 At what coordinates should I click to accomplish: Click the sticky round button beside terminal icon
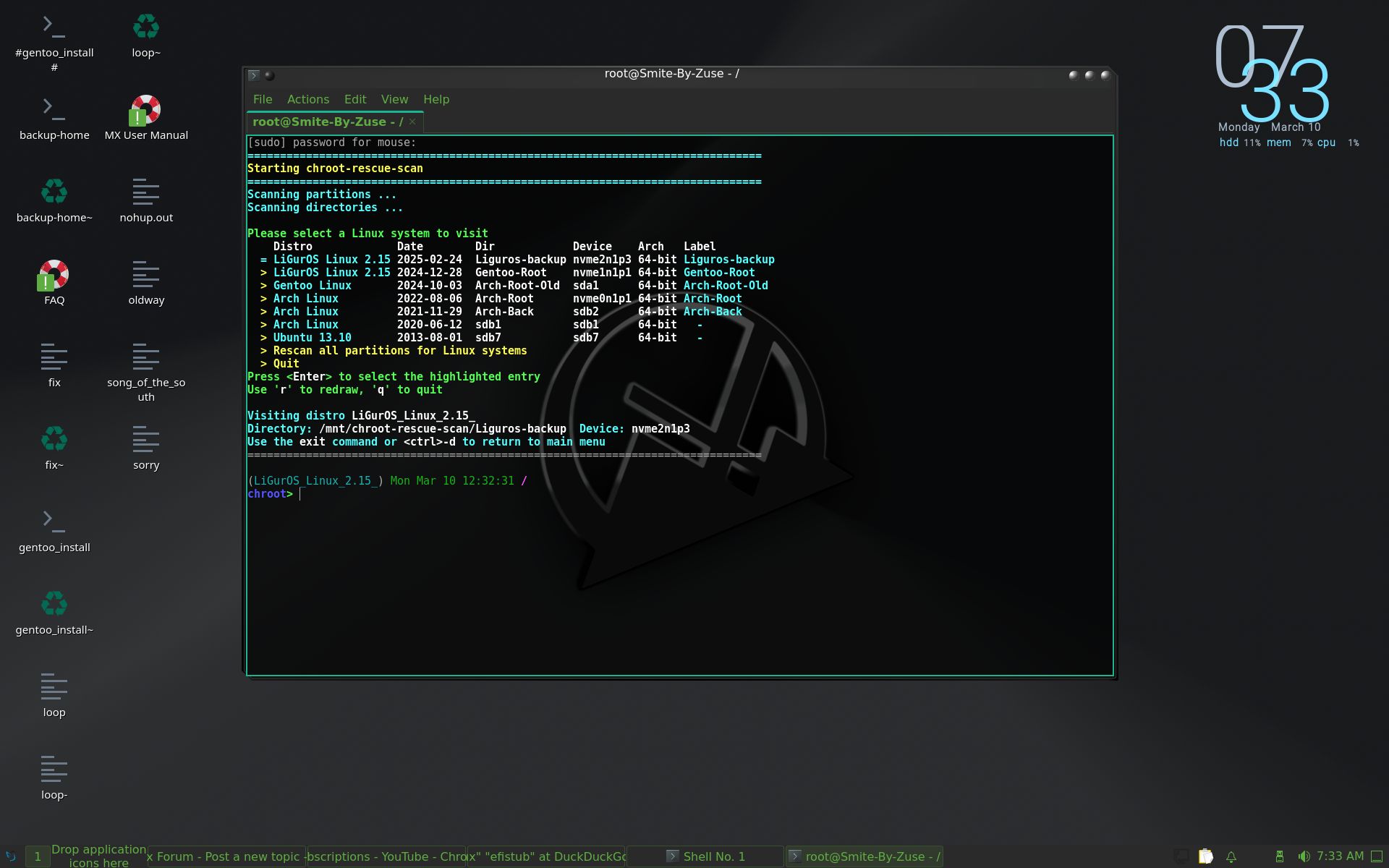[x=269, y=75]
